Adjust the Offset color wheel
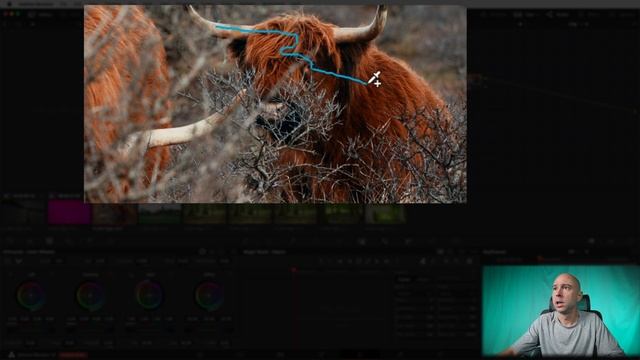640x360 pixels. pyautogui.click(x=209, y=295)
